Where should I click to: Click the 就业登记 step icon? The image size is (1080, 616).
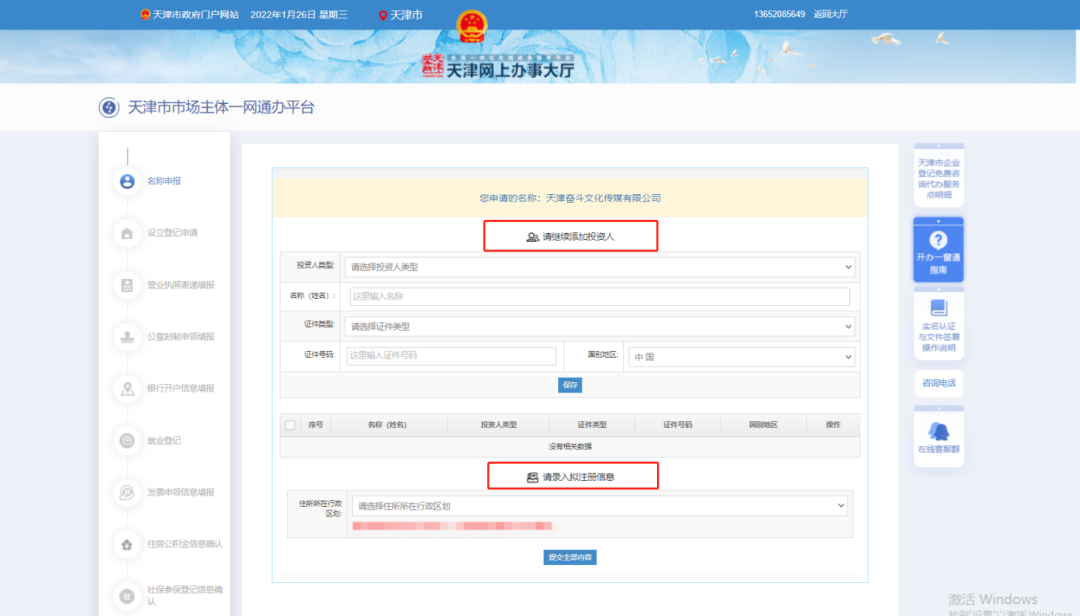pyautogui.click(x=126, y=440)
